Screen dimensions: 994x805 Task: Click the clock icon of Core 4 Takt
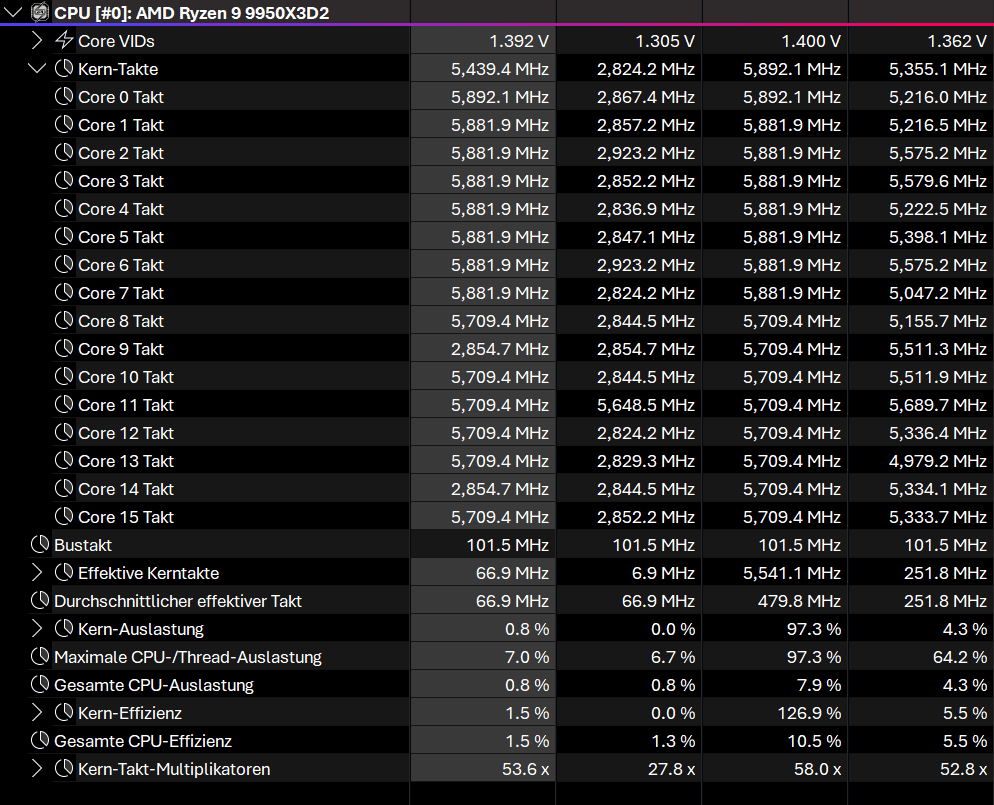64,209
